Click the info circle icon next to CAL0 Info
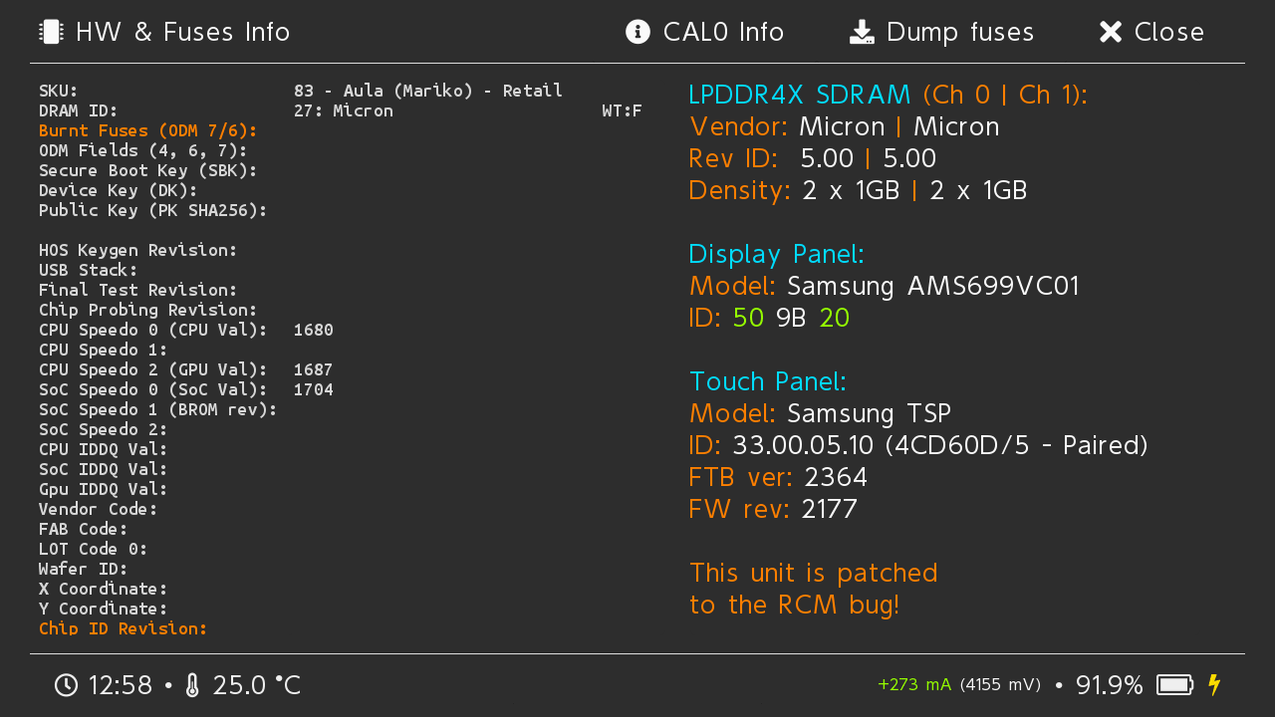 pos(640,31)
